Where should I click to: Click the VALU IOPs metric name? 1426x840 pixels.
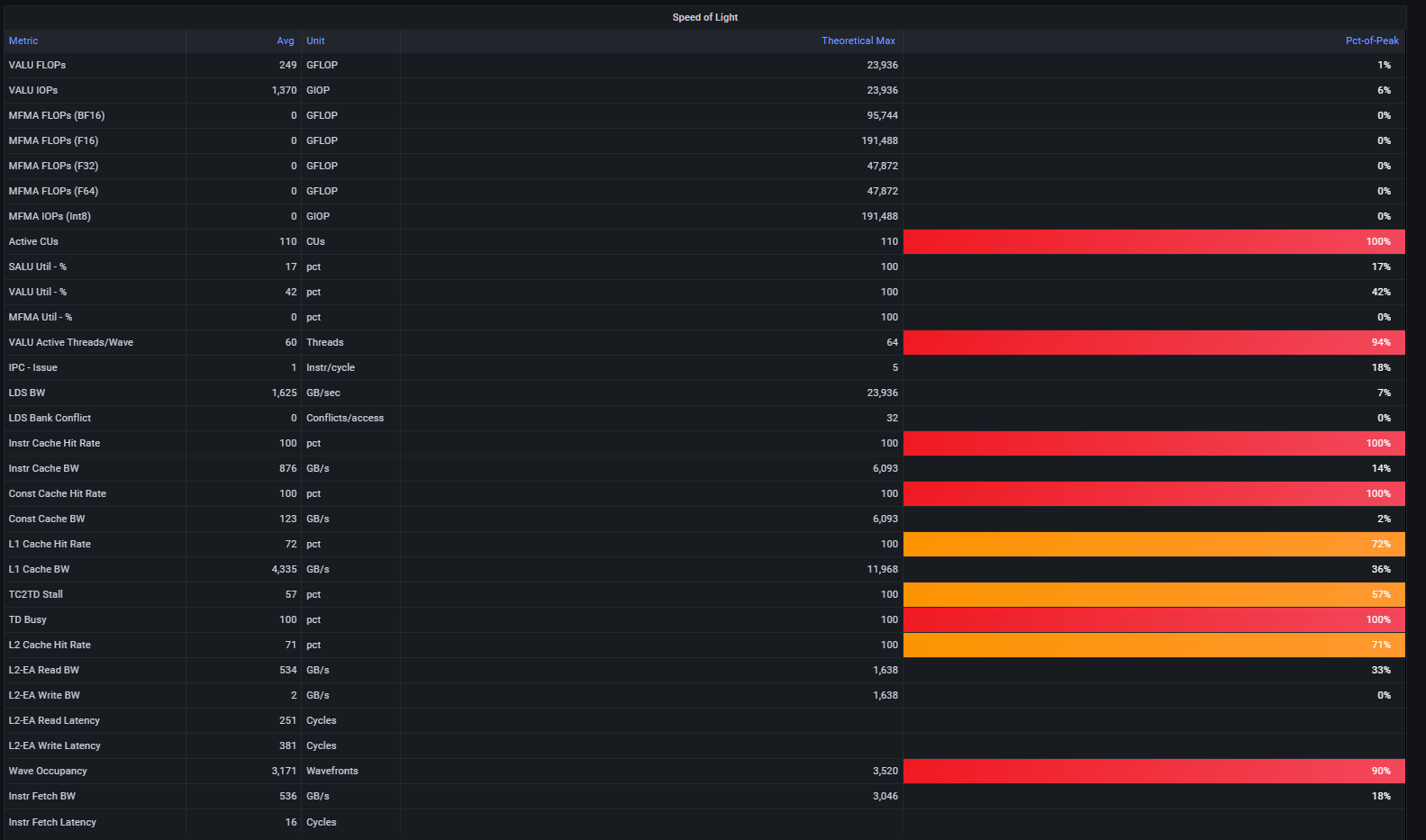point(33,90)
